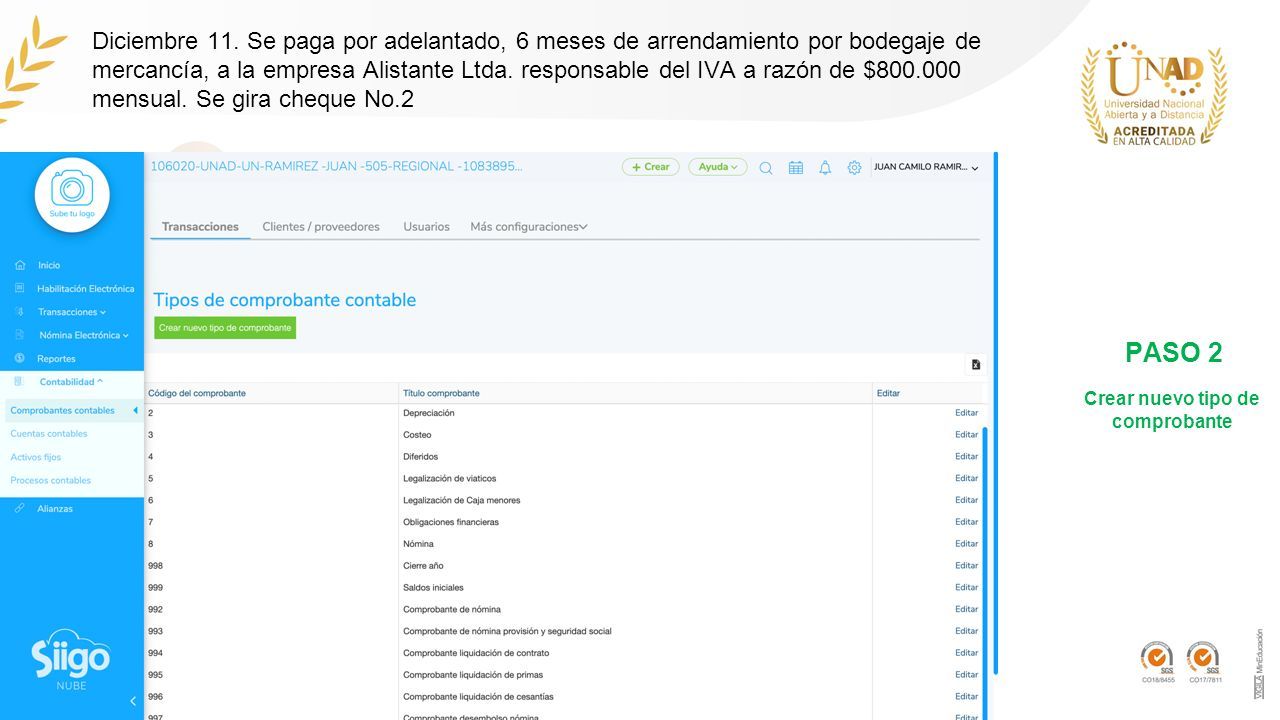Select Procesos contables in sidebar
Viewport: 1280px width, 720px height.
point(51,480)
